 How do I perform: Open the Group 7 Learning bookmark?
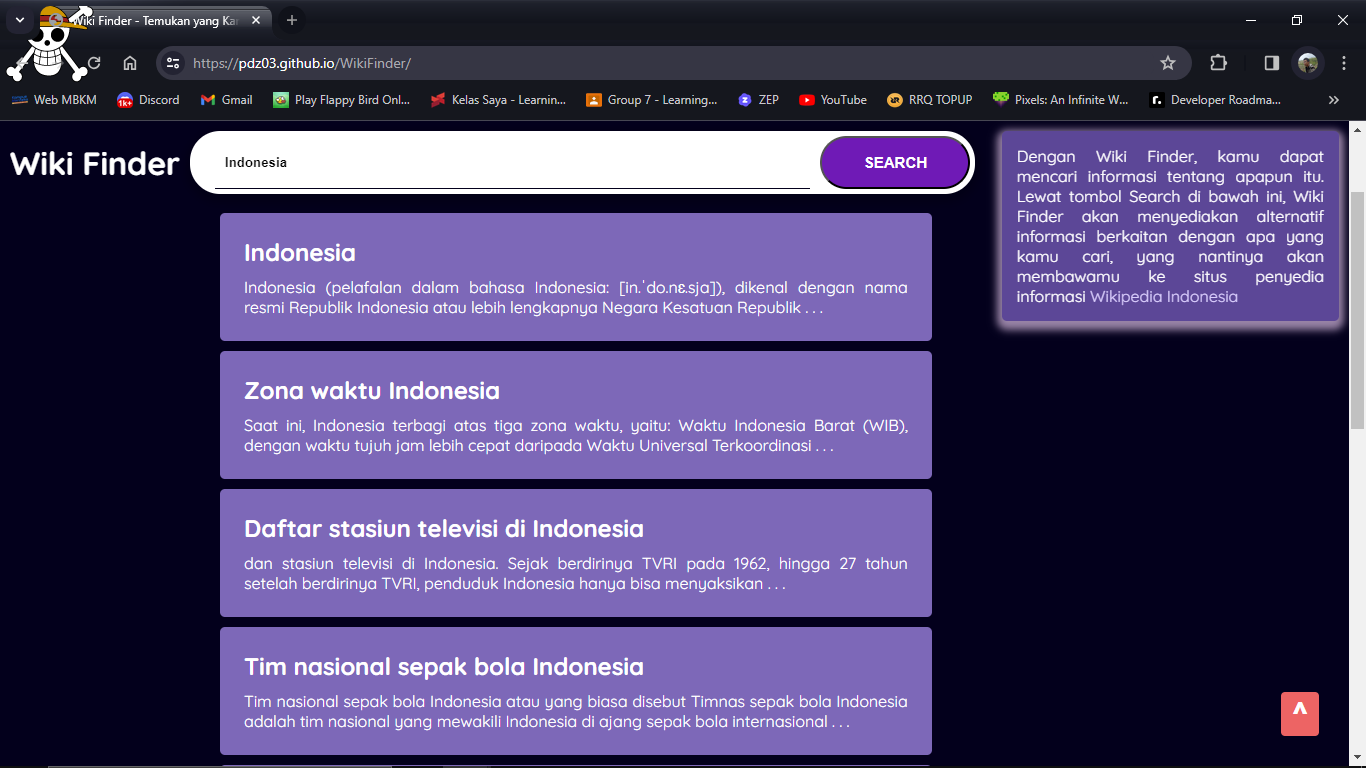(652, 100)
